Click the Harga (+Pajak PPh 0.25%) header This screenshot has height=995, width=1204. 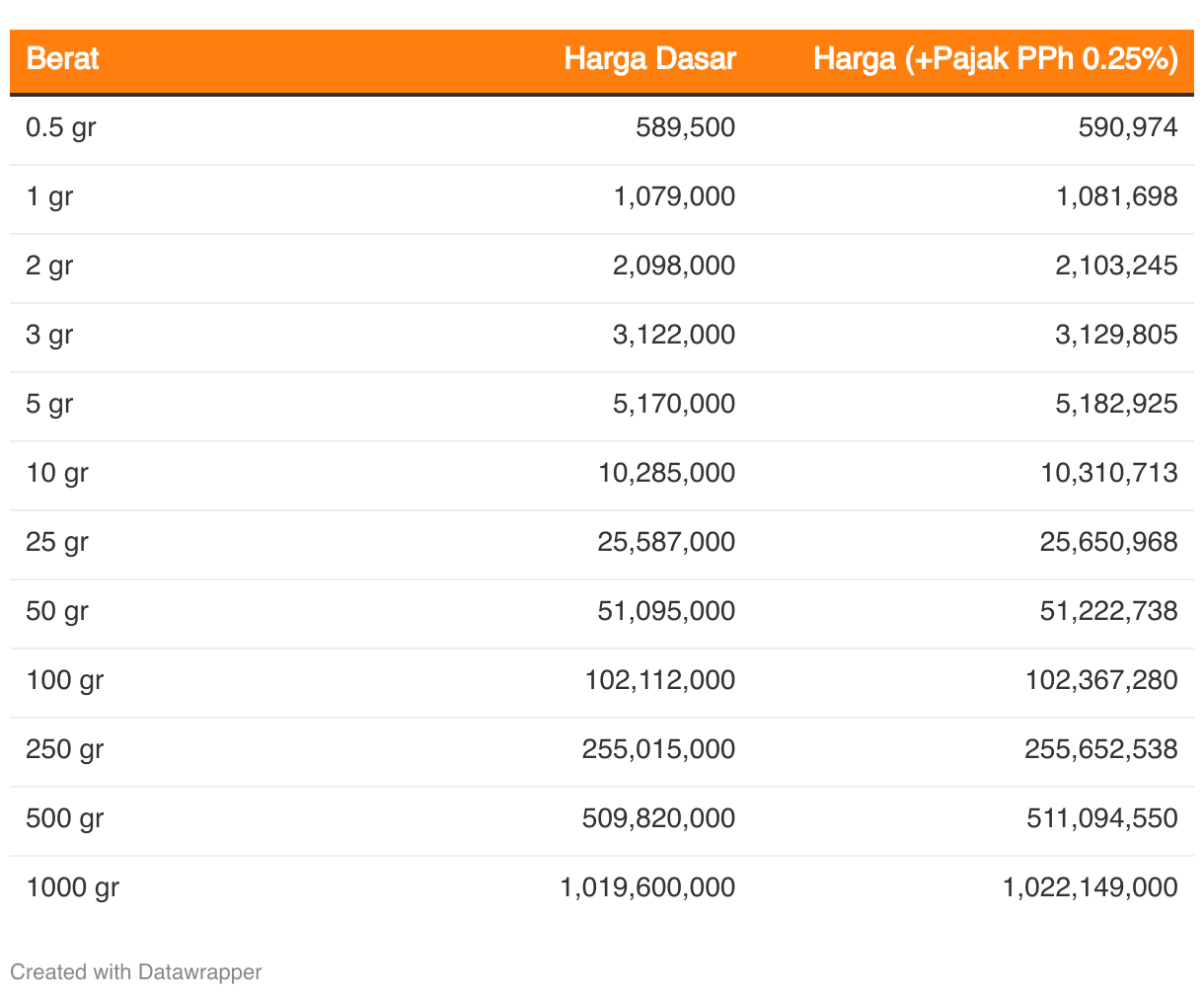995,59
